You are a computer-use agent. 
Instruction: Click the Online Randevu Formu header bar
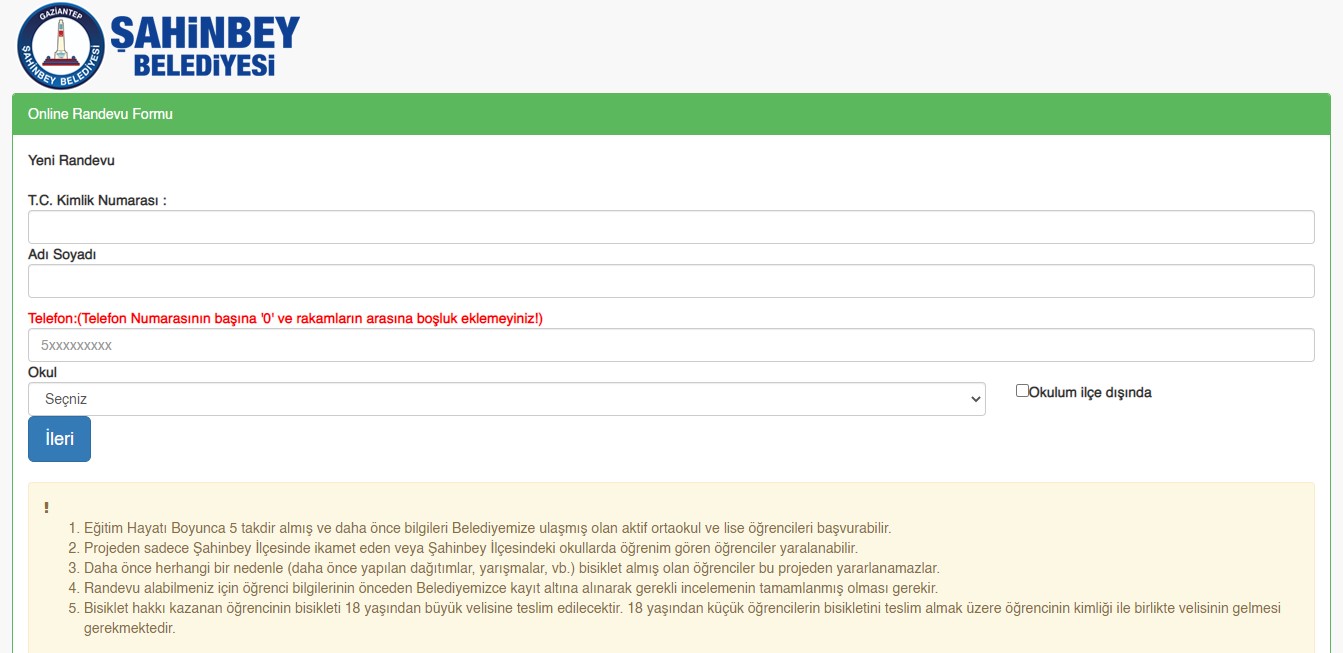[x=671, y=114]
